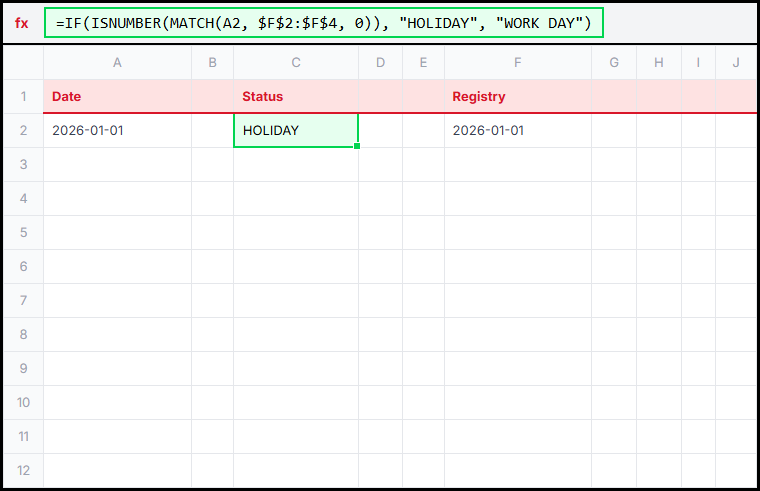Click the select-all corner box
The width and height of the screenshot is (760, 491).
pos(23,63)
